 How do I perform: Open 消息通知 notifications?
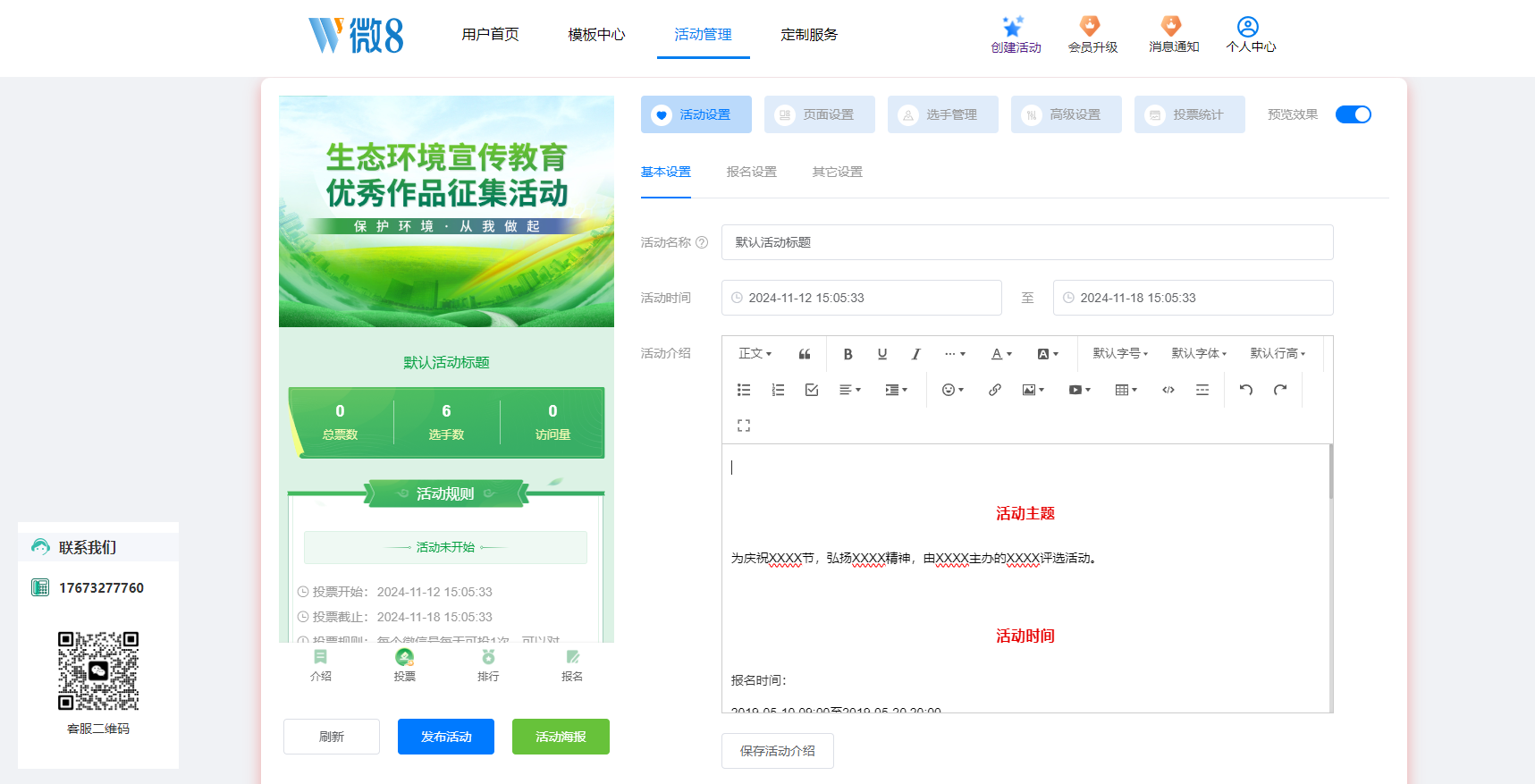tap(1174, 35)
